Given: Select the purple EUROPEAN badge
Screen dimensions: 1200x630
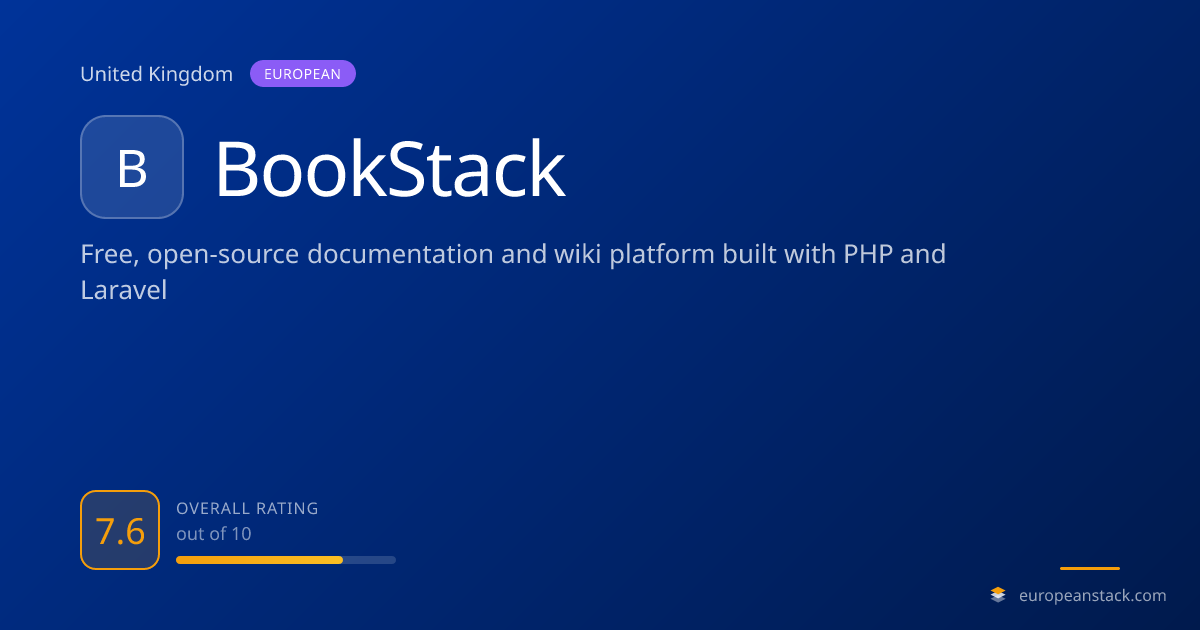Looking at the screenshot, I should [303, 74].
